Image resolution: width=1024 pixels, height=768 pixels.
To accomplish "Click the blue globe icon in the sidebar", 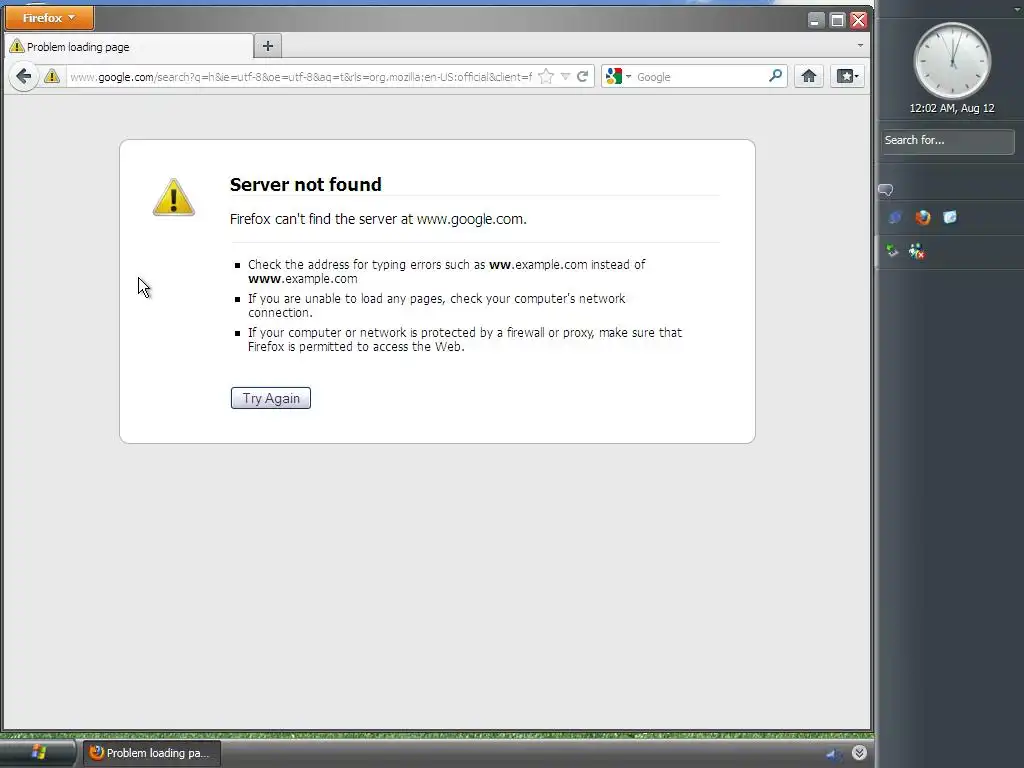I will (895, 217).
